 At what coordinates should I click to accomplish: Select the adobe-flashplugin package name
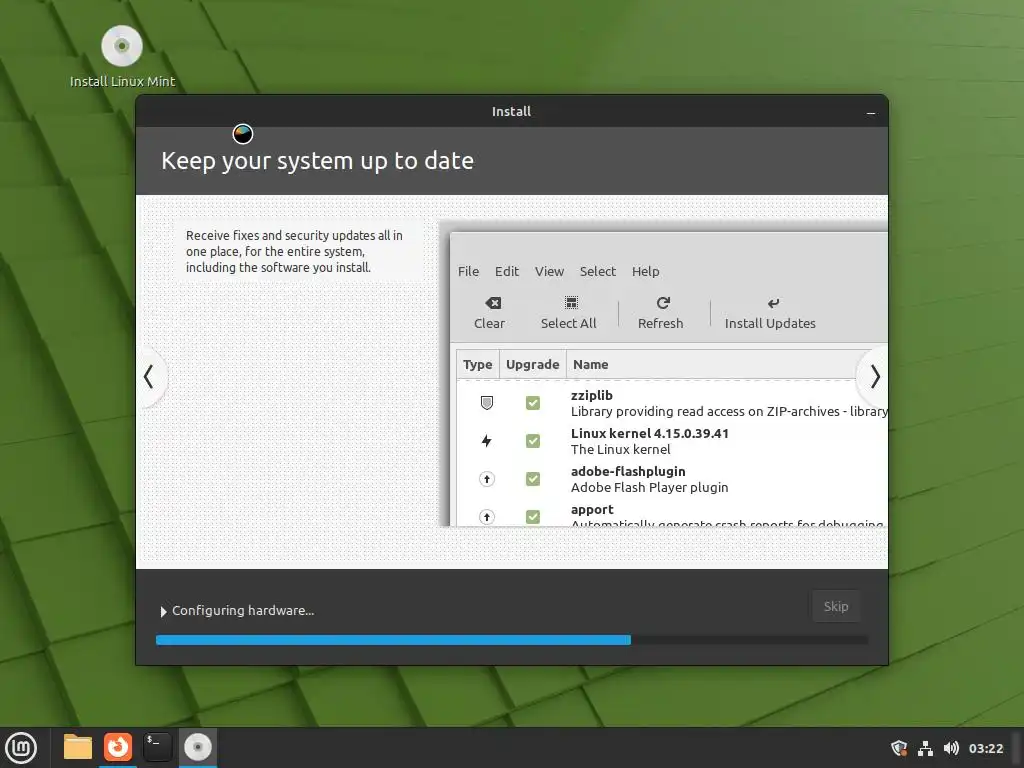628,472
